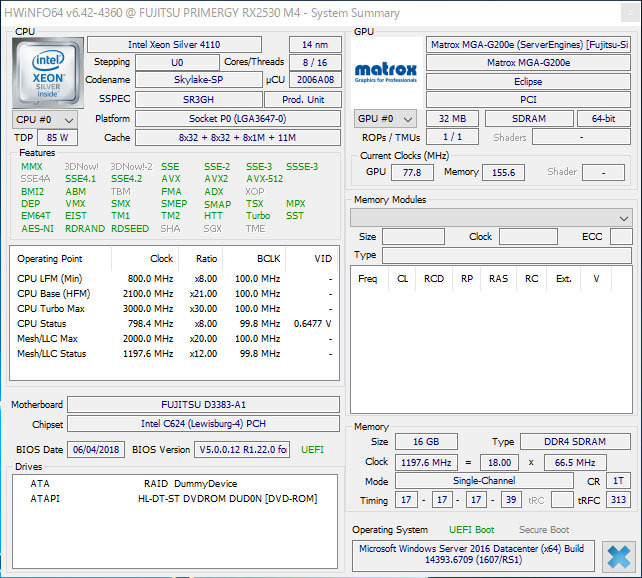
Task: Click the Windows Server 2016 Datacenter OS field
Action: coord(473,556)
